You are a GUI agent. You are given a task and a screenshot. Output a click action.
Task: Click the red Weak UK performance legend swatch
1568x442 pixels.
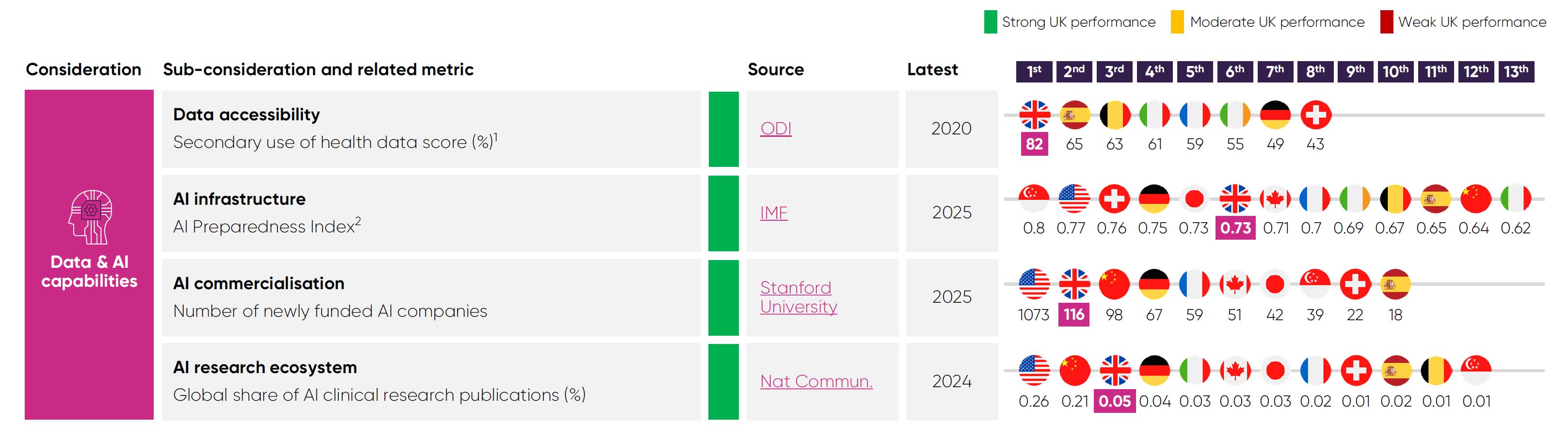coord(1387,22)
